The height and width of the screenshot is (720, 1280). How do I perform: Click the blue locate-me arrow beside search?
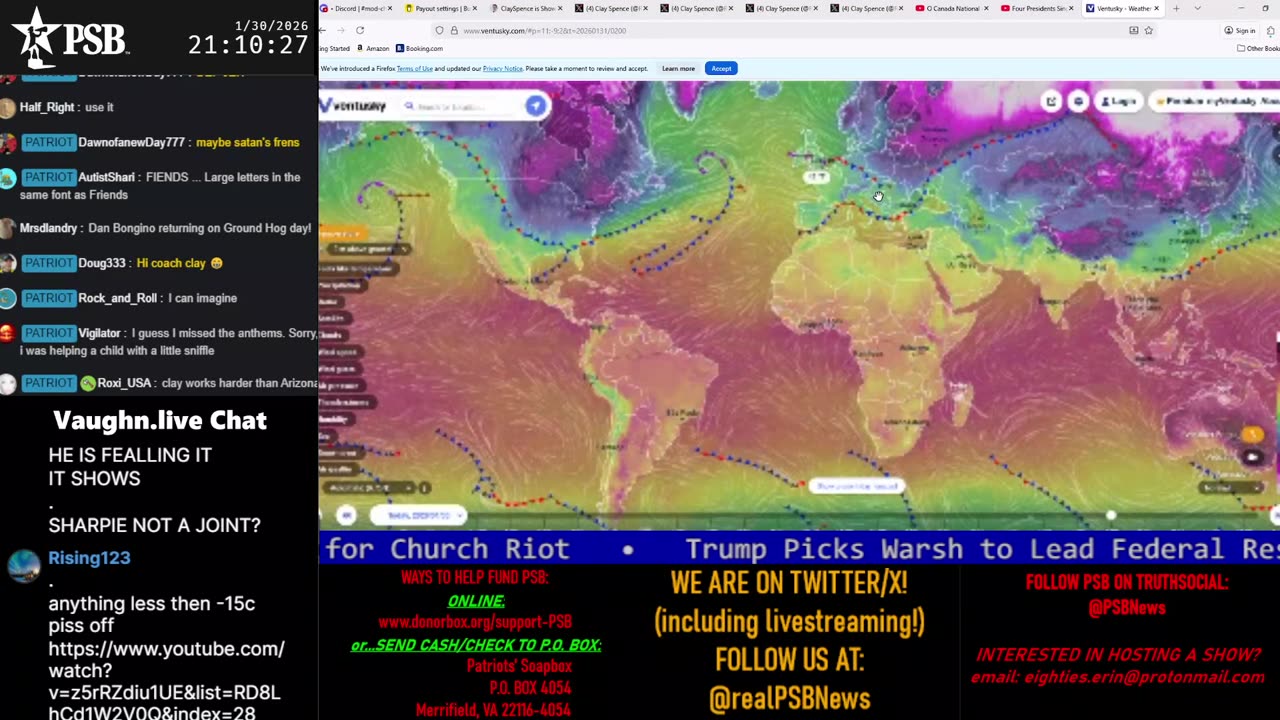coord(536,105)
